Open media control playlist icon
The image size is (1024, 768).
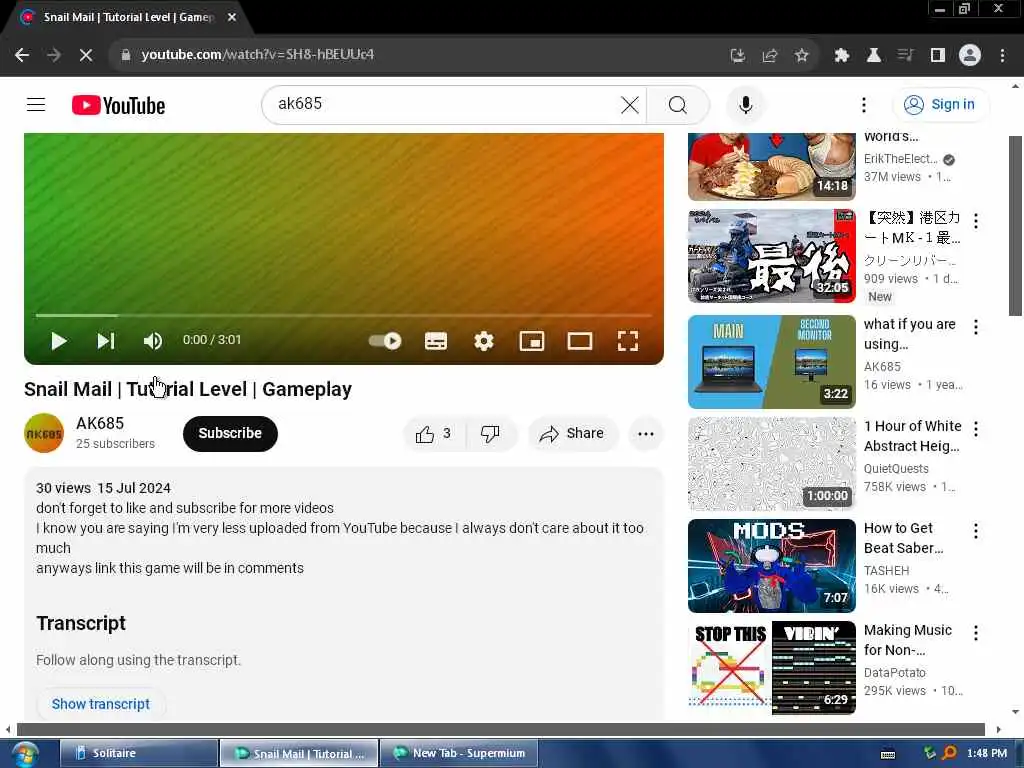pyautogui.click(x=905, y=56)
